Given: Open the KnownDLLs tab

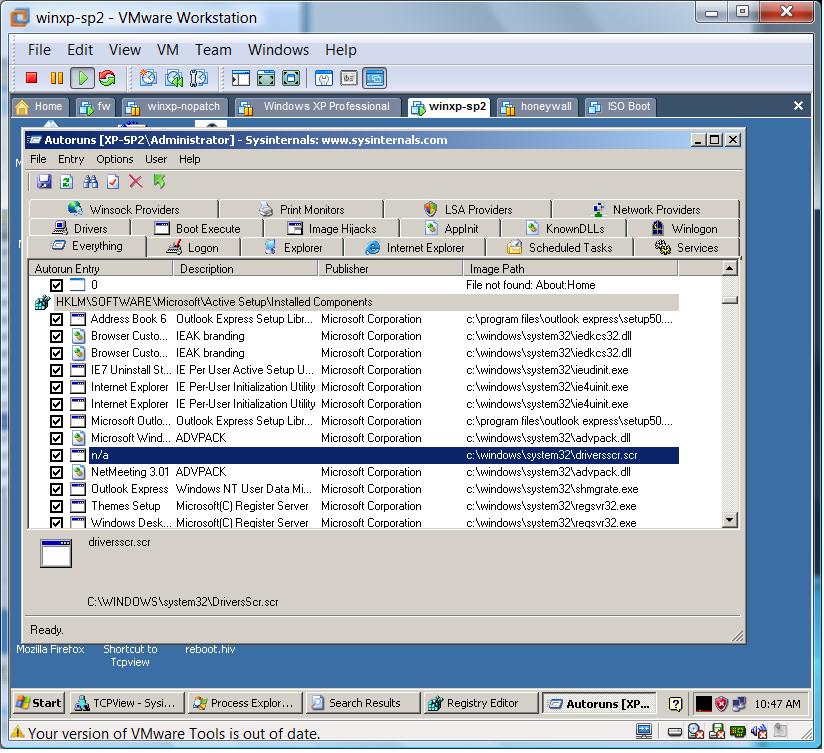Looking at the screenshot, I should pyautogui.click(x=564, y=229).
